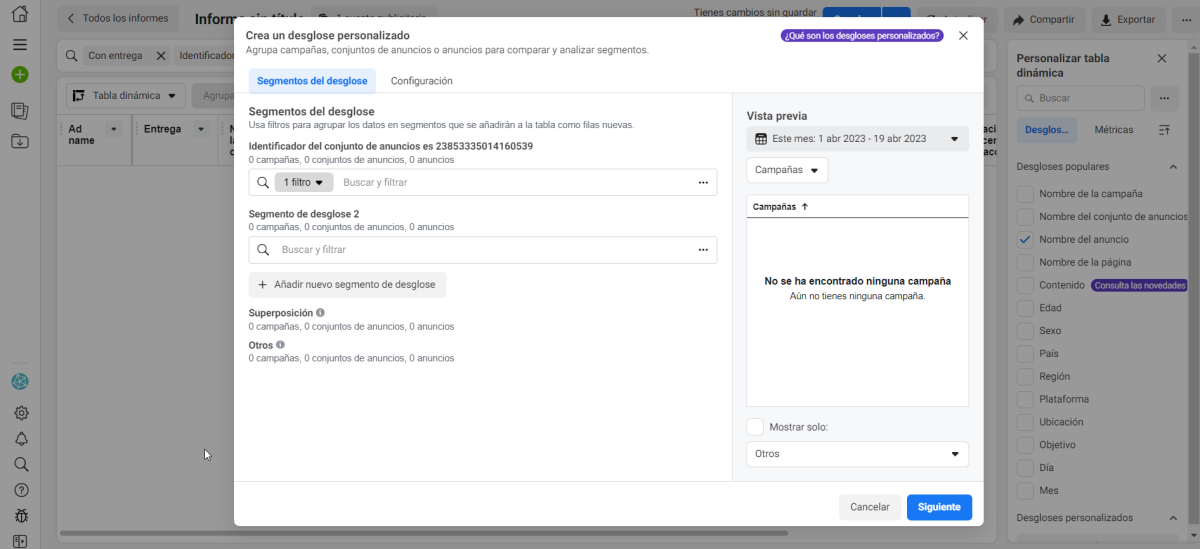Open the exports folder icon in sidebar
This screenshot has height=549, width=1200.
pyautogui.click(x=20, y=142)
